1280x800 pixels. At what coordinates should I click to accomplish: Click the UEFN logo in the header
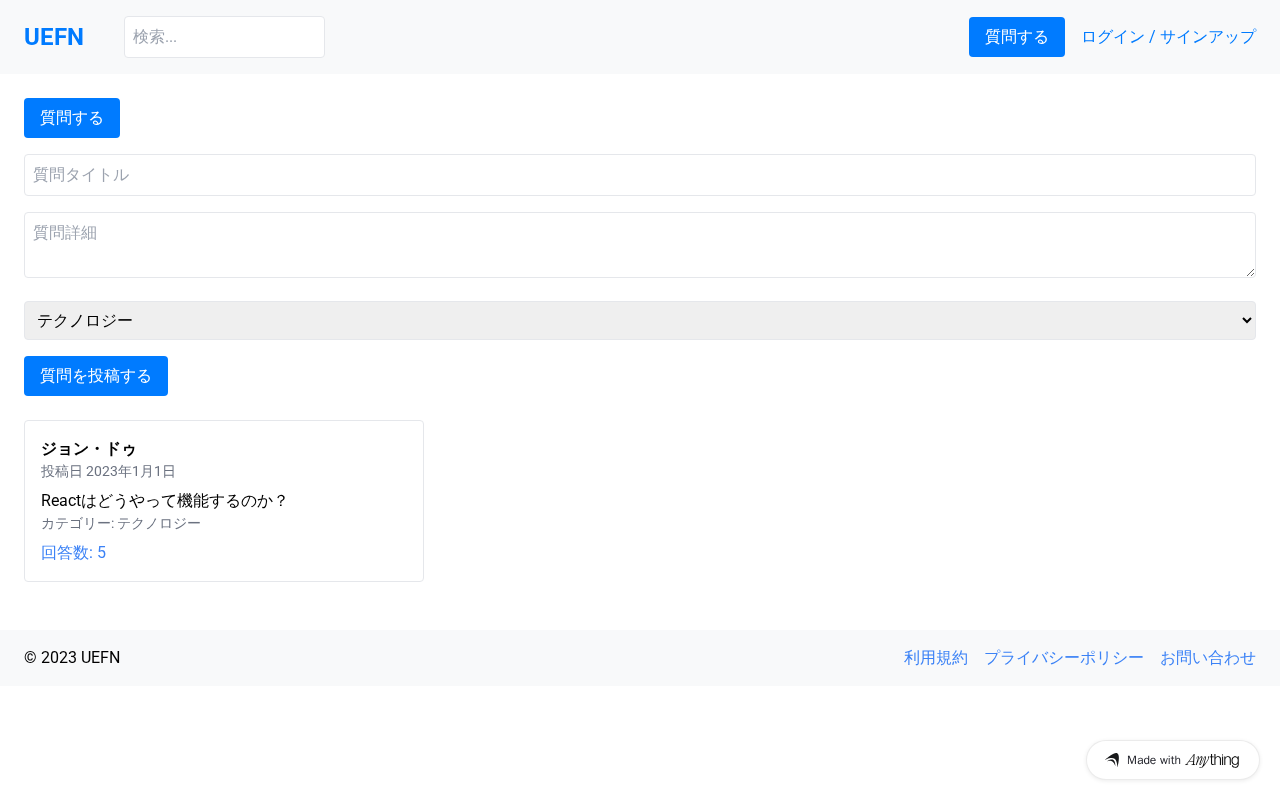click(x=54, y=37)
